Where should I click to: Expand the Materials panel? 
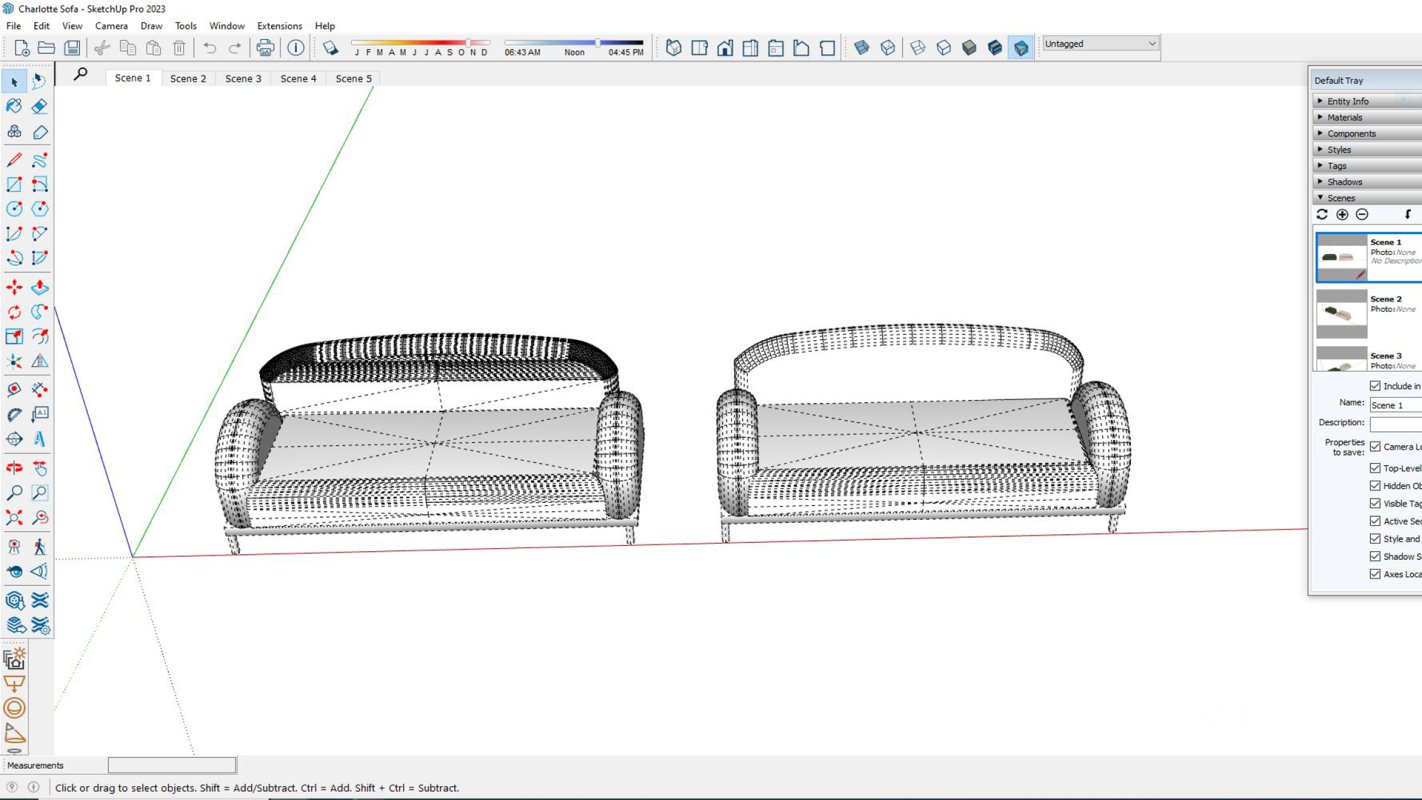1344,118
